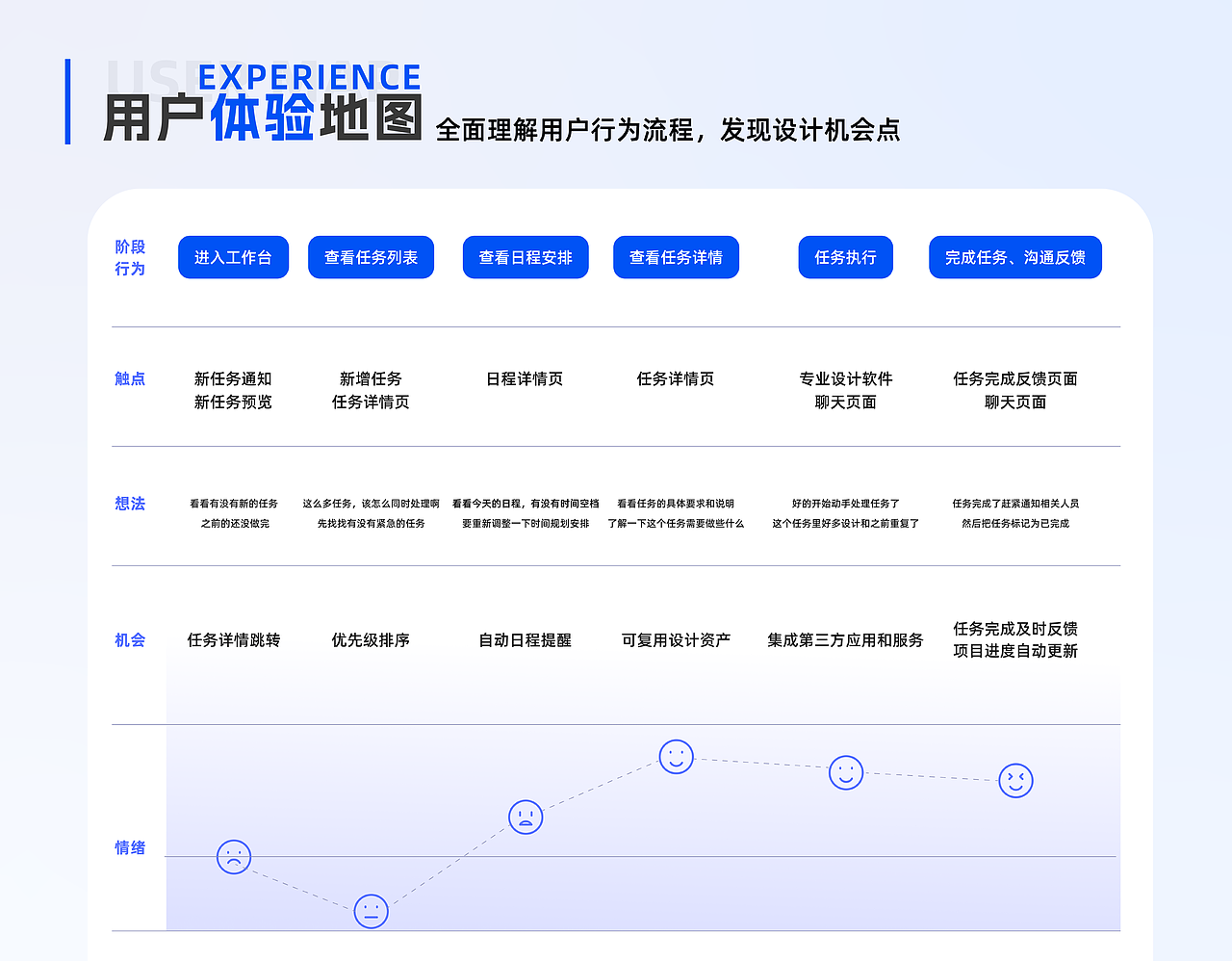1232x961 pixels.
Task: Select the 任务完成及时反馈 opportunity
Action: pyautogui.click(x=1015, y=629)
